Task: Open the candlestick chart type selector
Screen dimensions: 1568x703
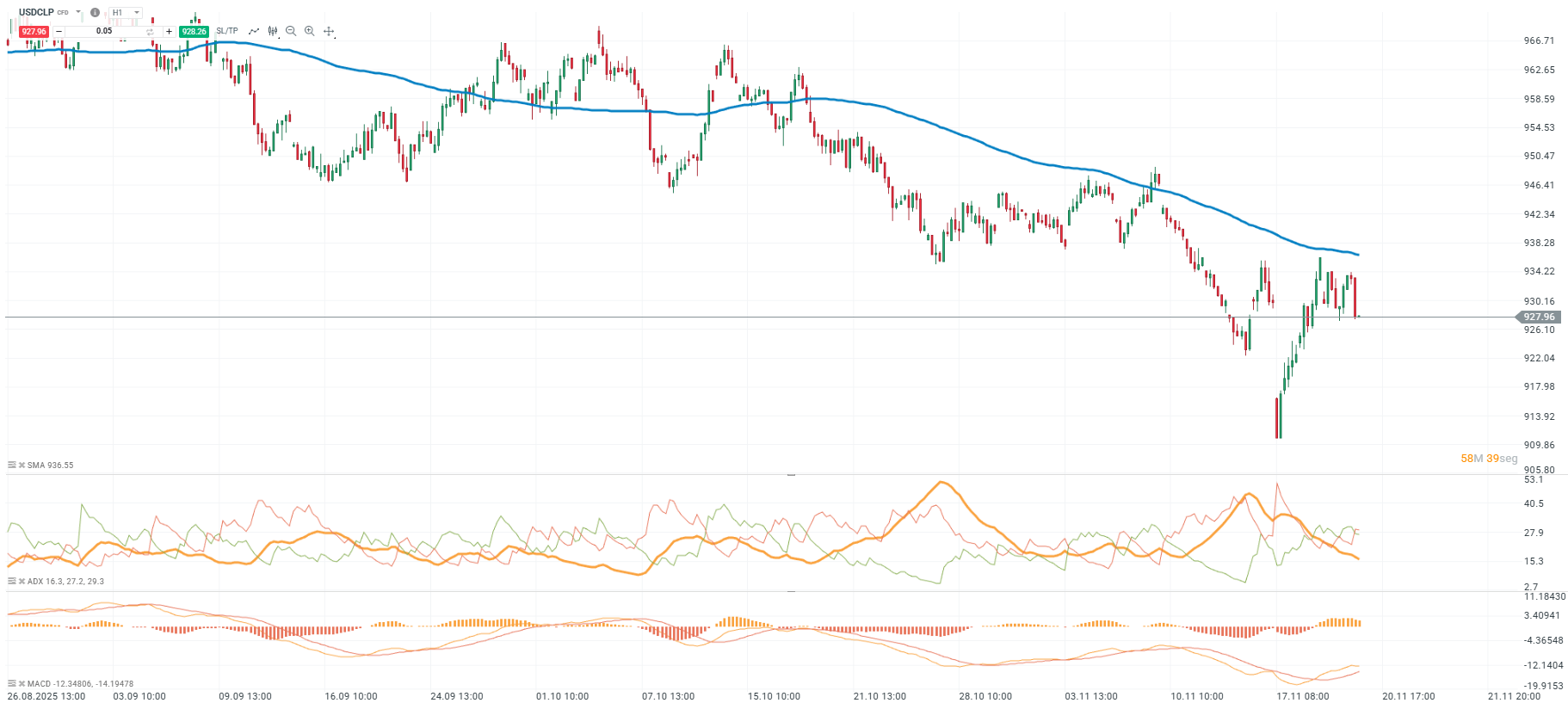Action: (273, 31)
